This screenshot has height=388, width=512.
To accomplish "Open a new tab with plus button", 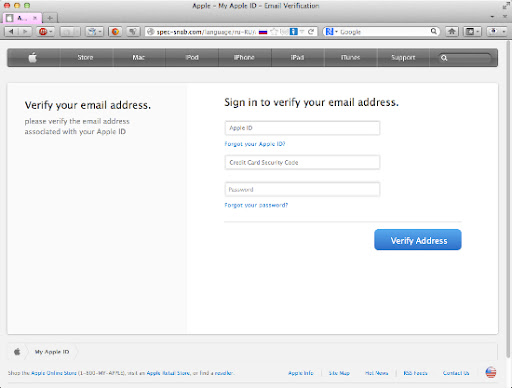I will pyautogui.click(x=50, y=18).
